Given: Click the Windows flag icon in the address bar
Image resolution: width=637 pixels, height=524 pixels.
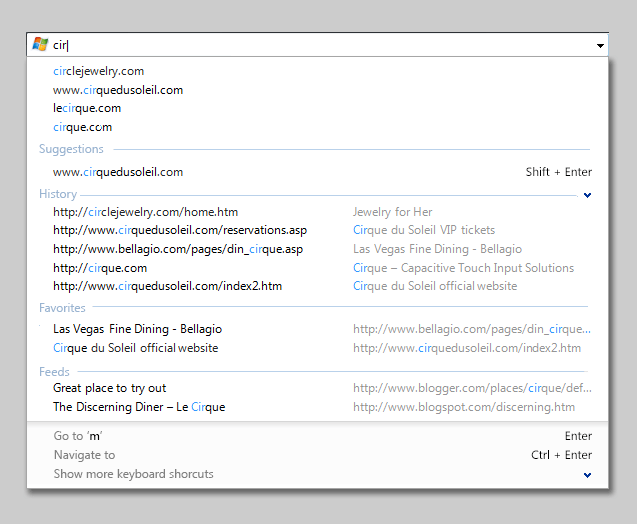Looking at the screenshot, I should 40,44.
